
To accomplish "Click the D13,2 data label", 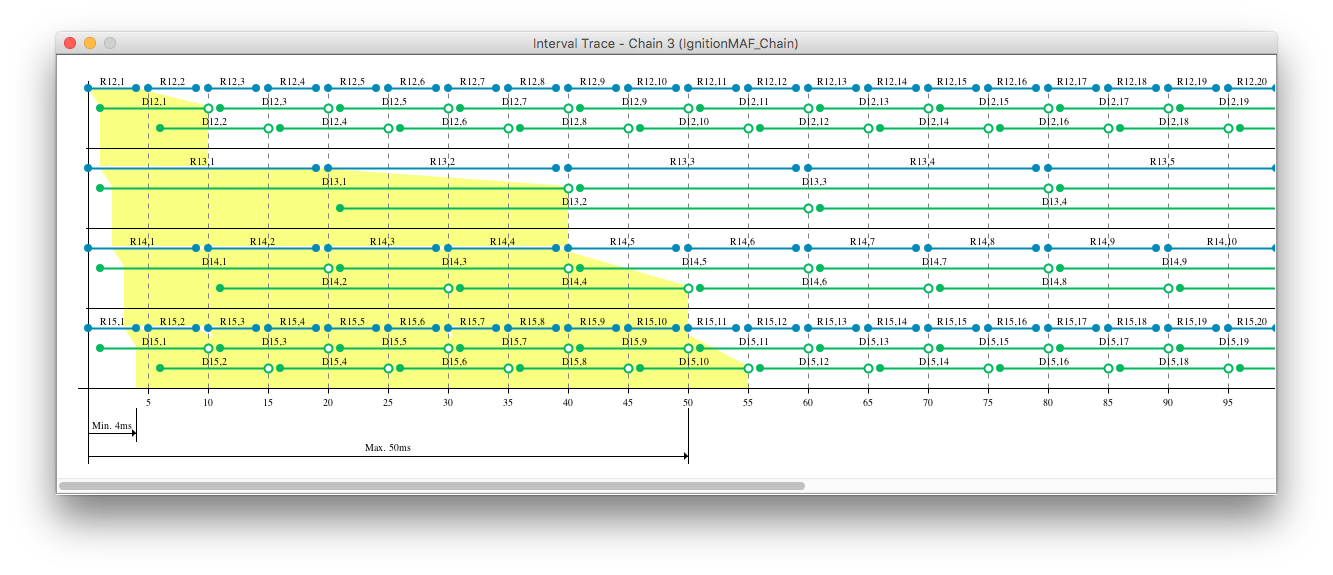I will pyautogui.click(x=574, y=202).
